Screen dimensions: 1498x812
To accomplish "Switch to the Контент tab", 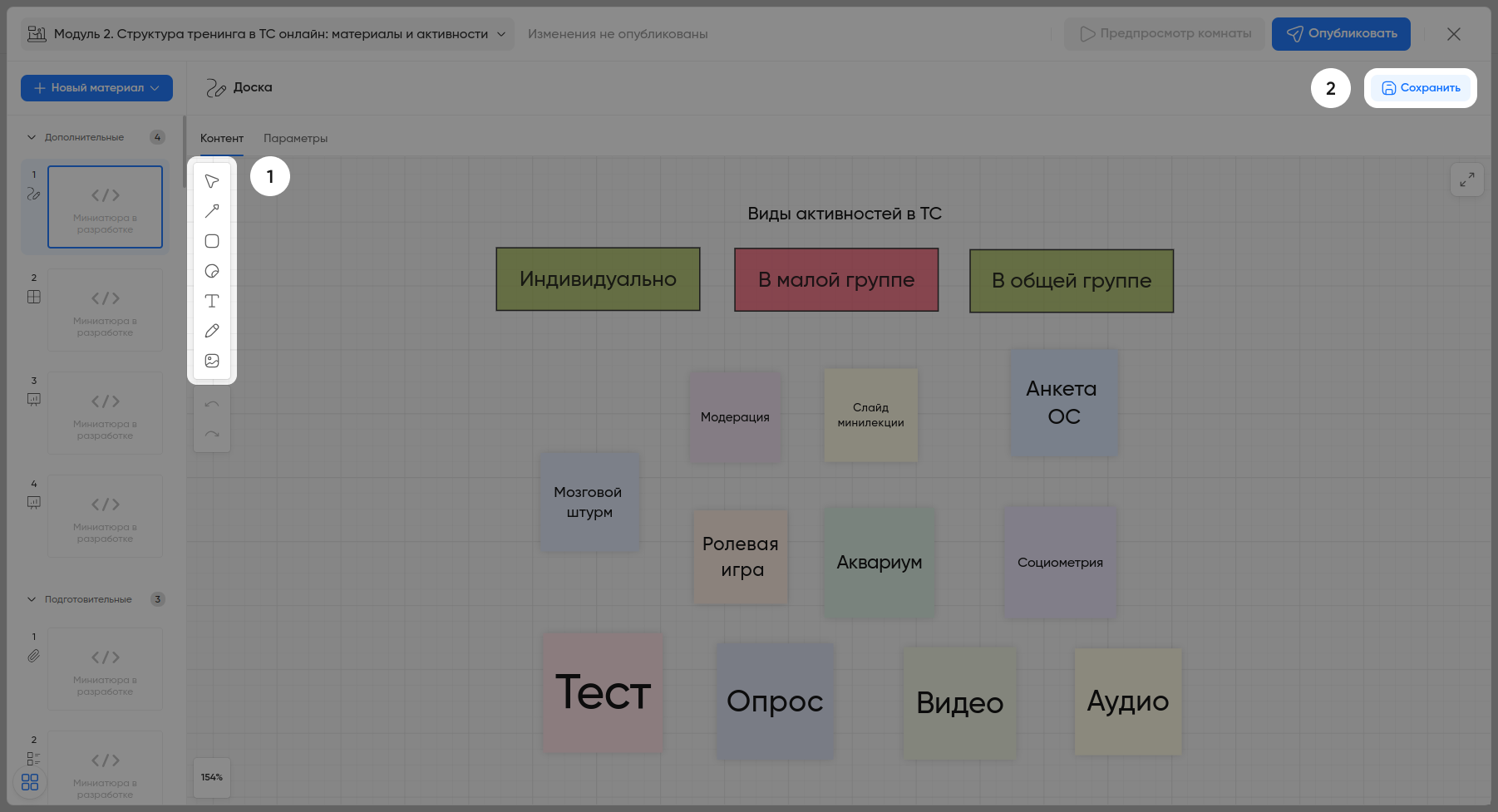I will [x=222, y=139].
